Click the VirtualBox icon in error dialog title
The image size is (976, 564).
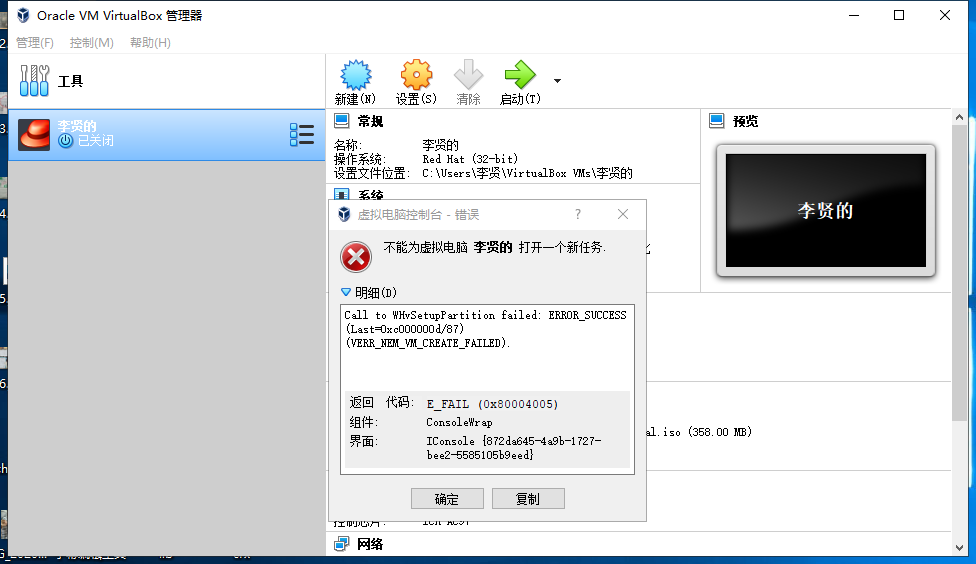(344, 214)
